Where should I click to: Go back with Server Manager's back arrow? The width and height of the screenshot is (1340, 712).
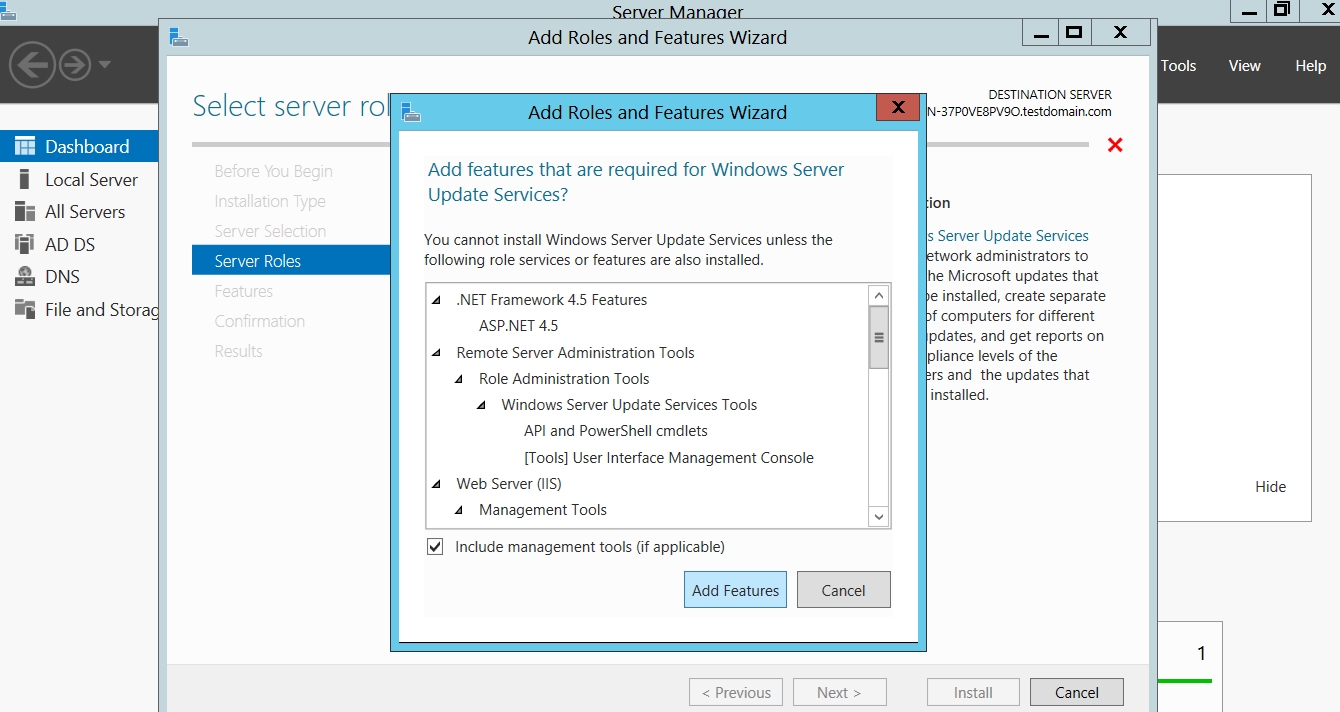click(x=31, y=66)
